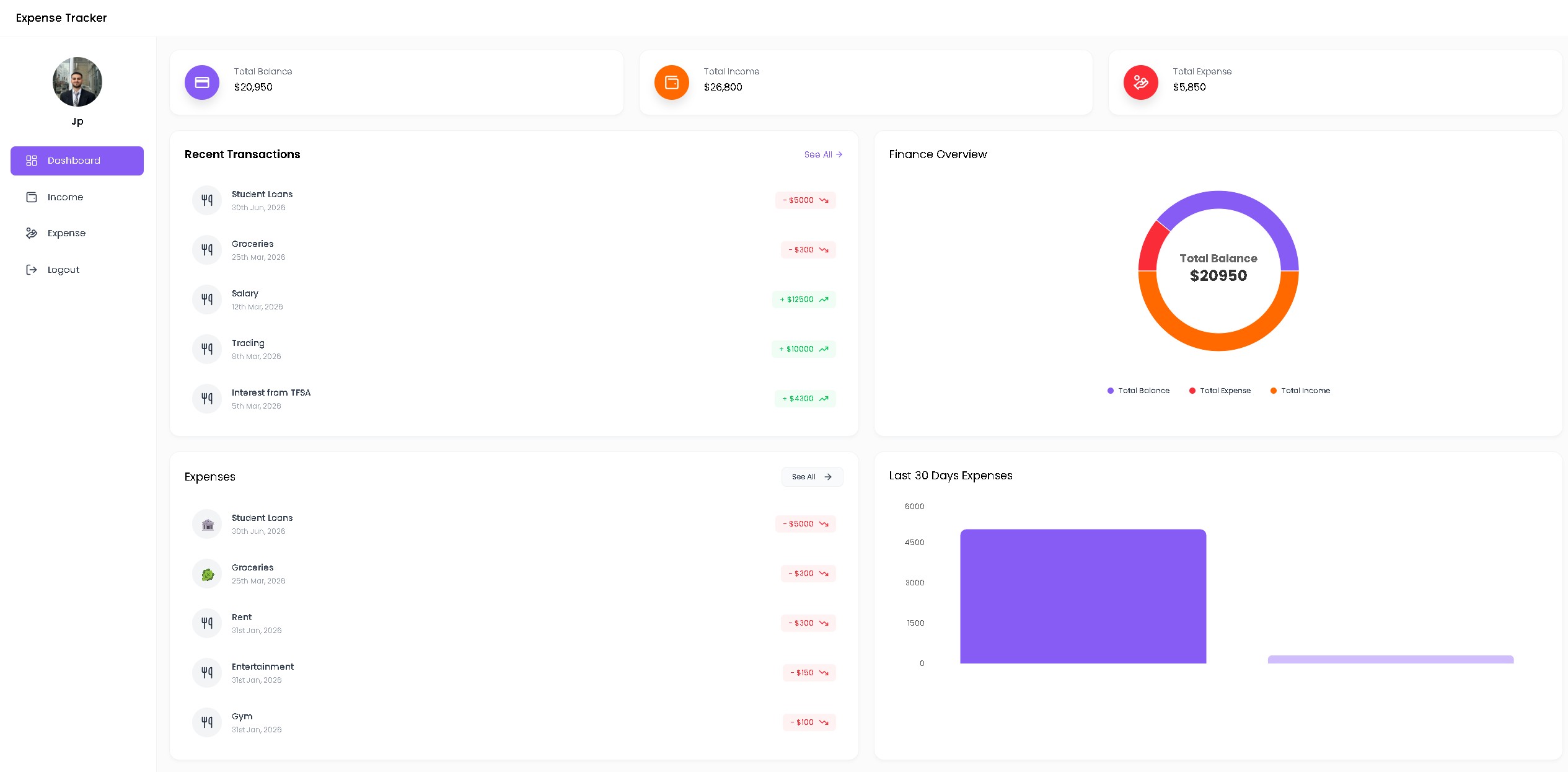Image resolution: width=1568 pixels, height=772 pixels.
Task: Open the Expense section in sidebar
Action: (x=66, y=233)
